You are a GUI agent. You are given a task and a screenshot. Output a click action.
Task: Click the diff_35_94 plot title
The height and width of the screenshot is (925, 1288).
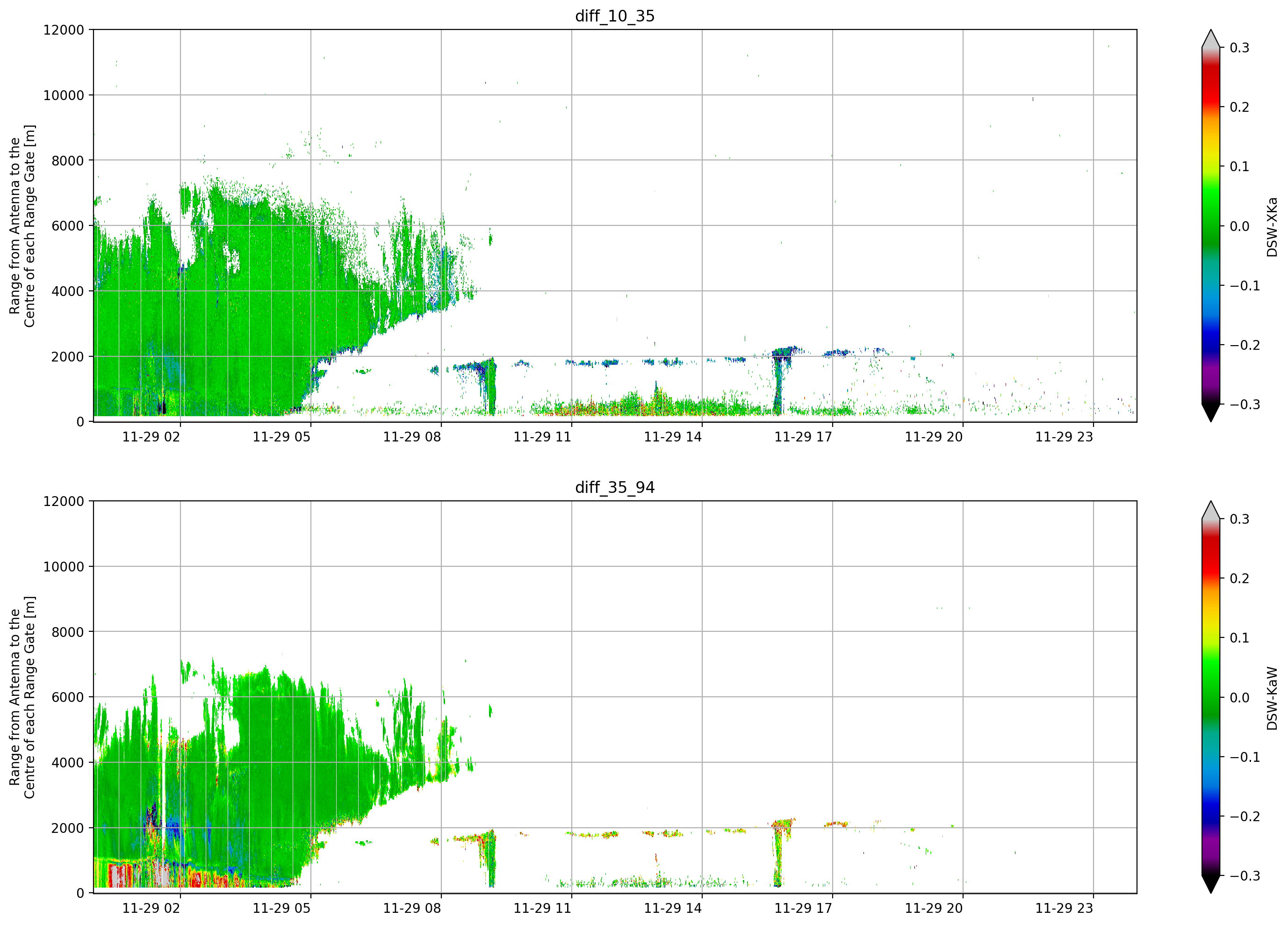click(x=614, y=487)
